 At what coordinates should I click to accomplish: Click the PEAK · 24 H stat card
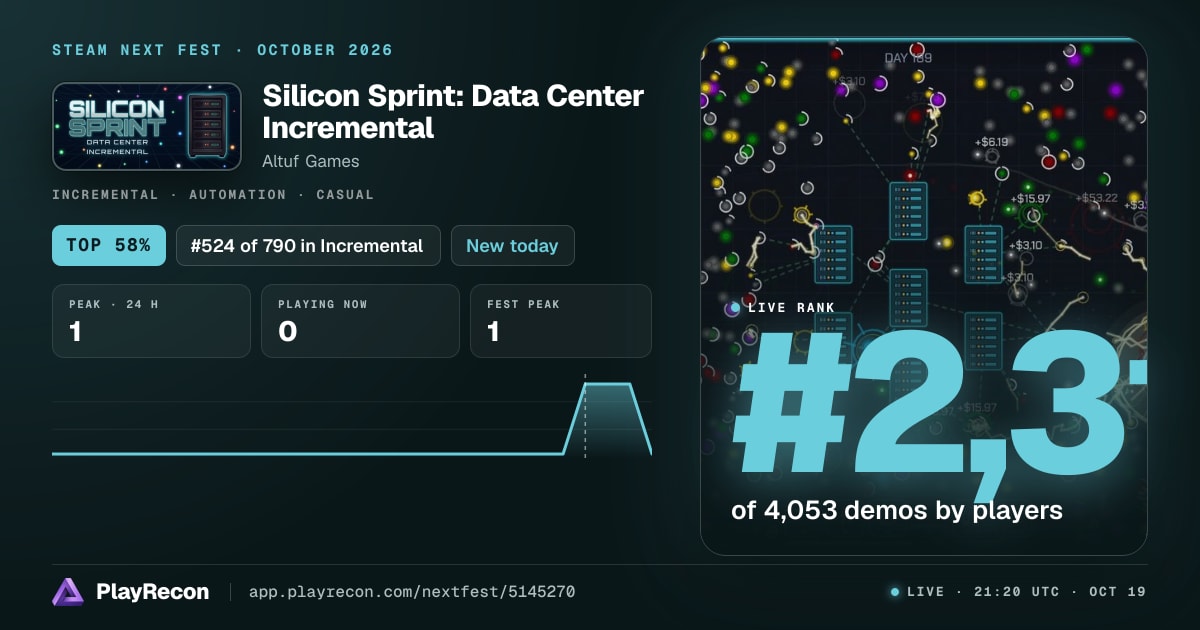coord(151,321)
